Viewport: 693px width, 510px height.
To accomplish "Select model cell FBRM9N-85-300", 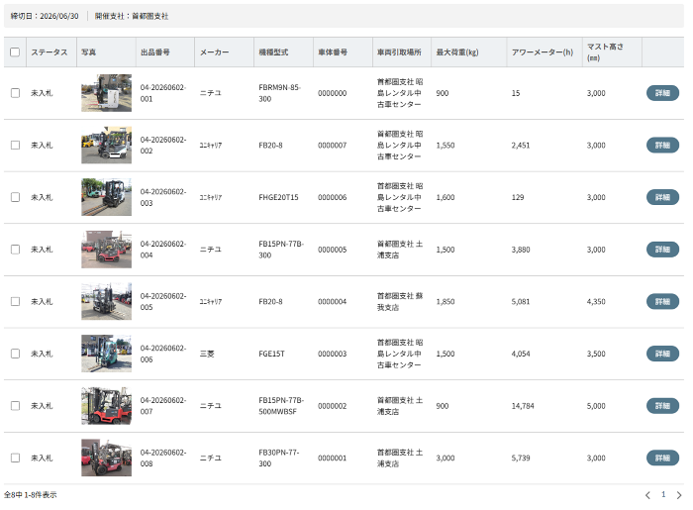I will click(280, 93).
